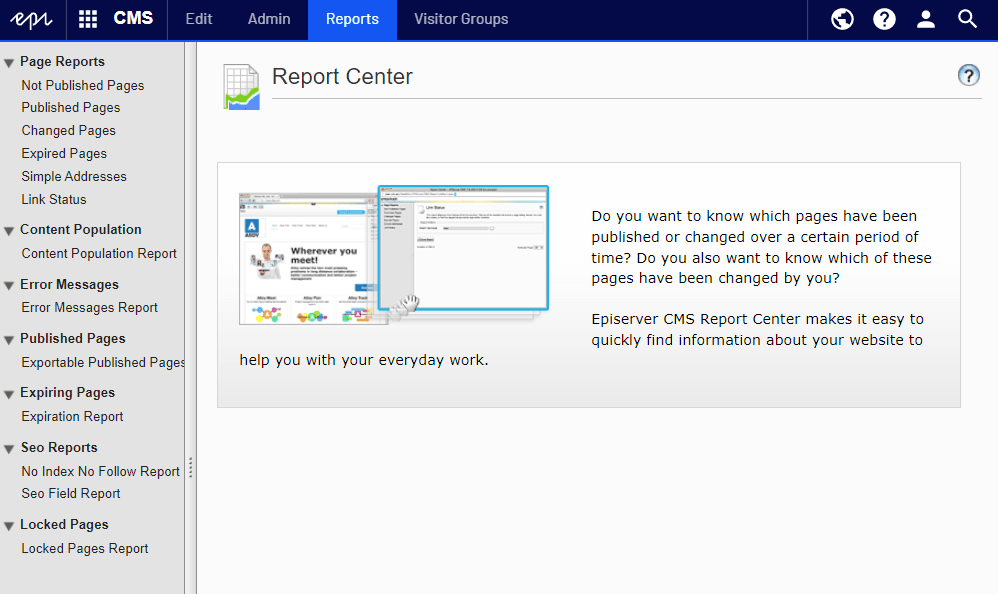Open Locked Pages Report

point(85,548)
